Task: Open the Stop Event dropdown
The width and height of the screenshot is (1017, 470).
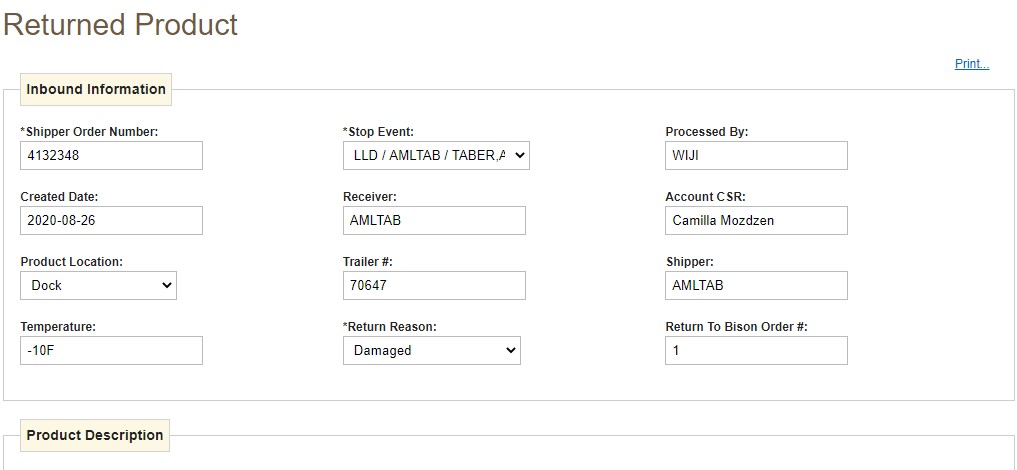Action: pos(435,155)
